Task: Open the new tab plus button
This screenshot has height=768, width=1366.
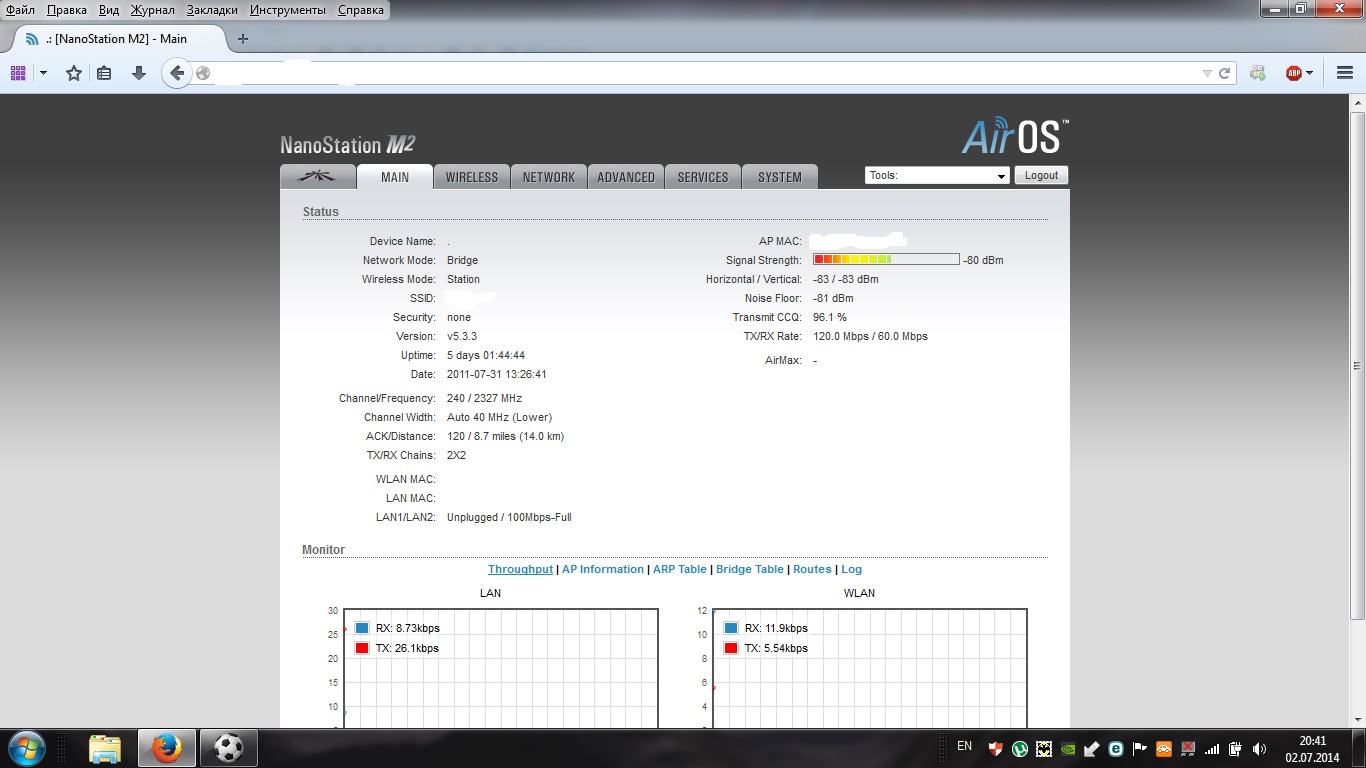Action: click(x=242, y=39)
